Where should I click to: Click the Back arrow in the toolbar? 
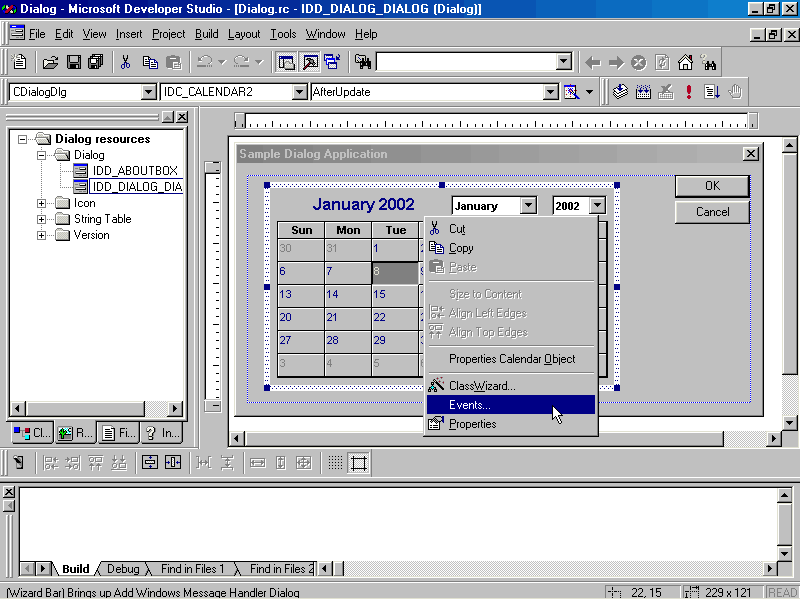592,62
